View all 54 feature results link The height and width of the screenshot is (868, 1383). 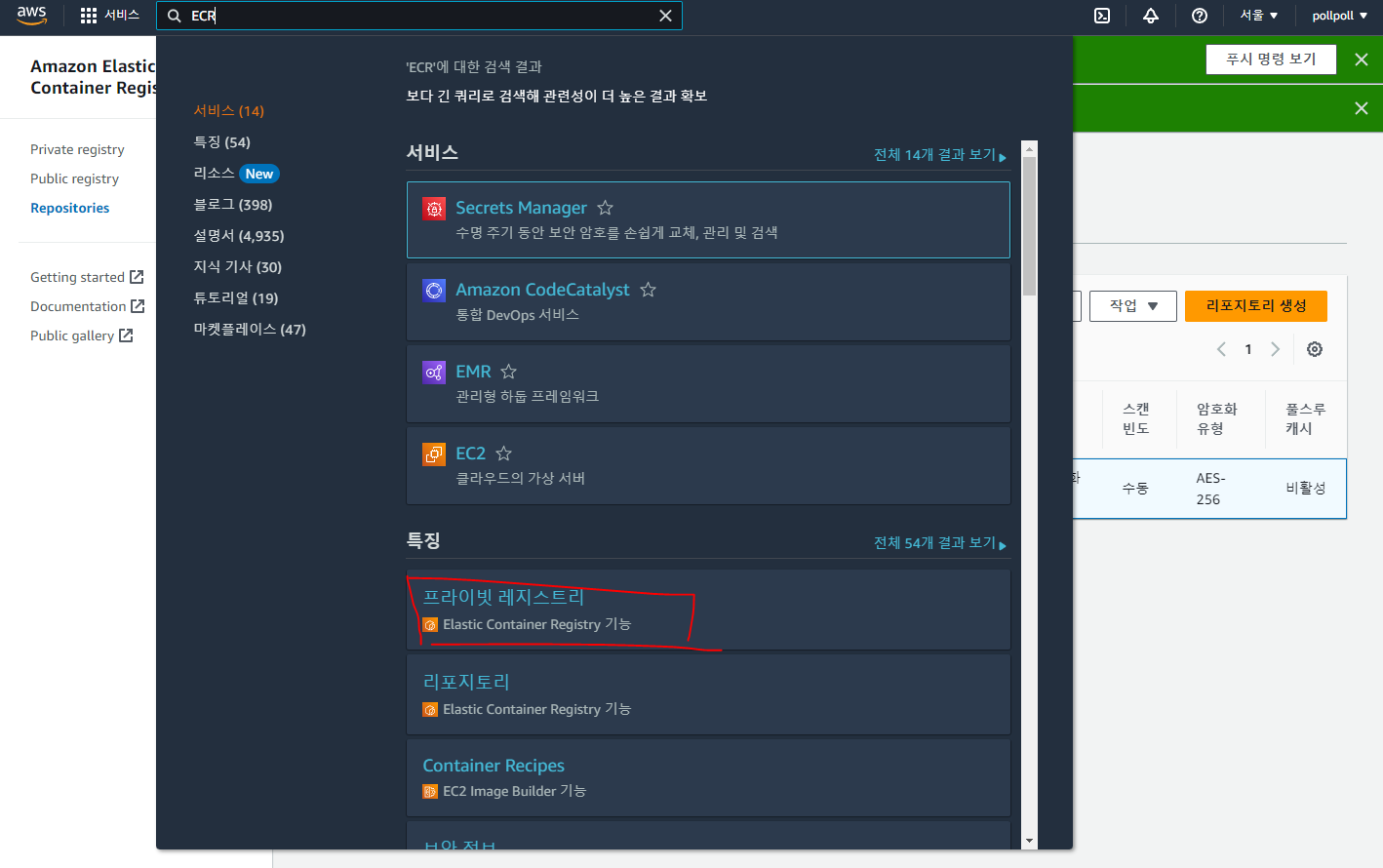coord(939,542)
